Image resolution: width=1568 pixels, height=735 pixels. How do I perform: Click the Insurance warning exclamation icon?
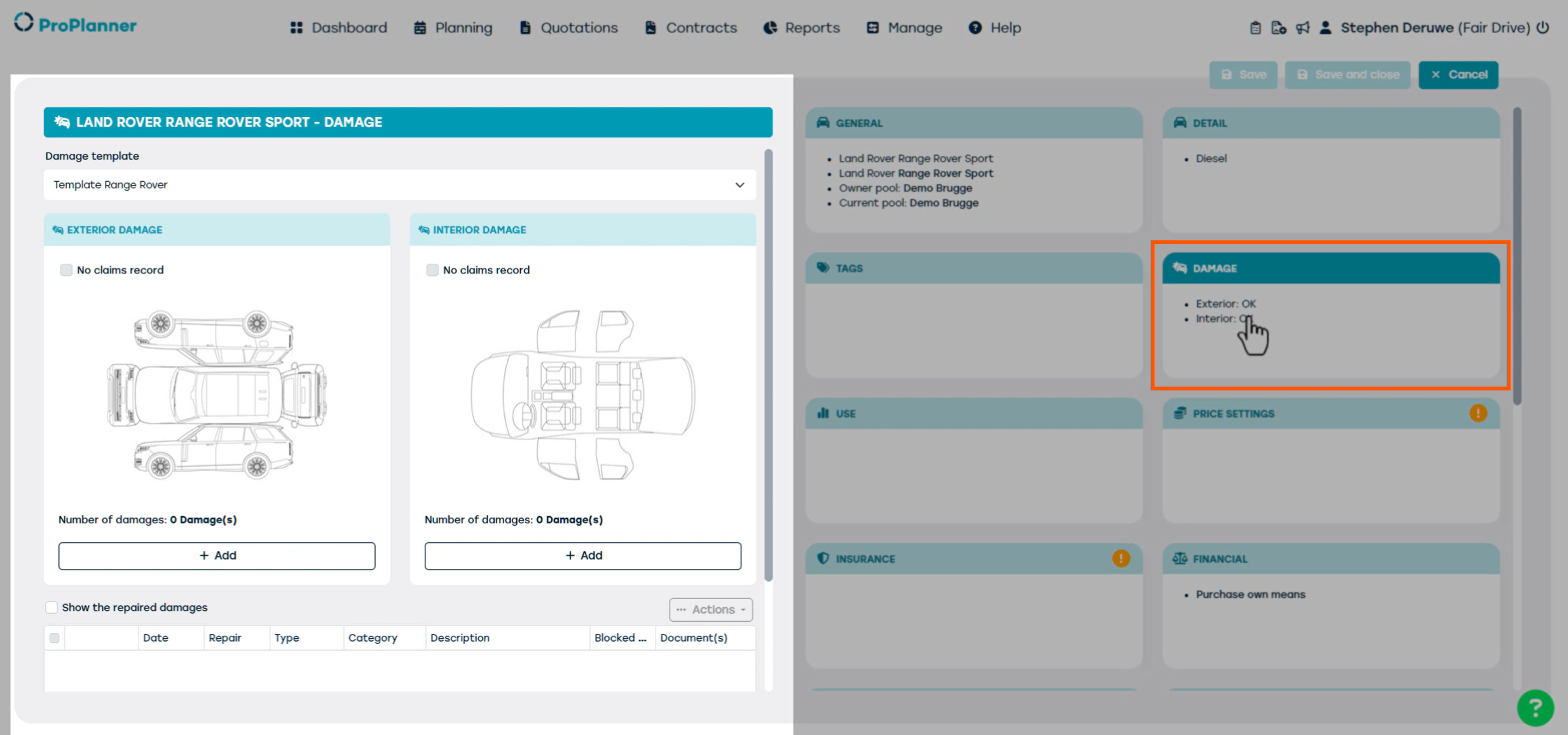(x=1120, y=558)
